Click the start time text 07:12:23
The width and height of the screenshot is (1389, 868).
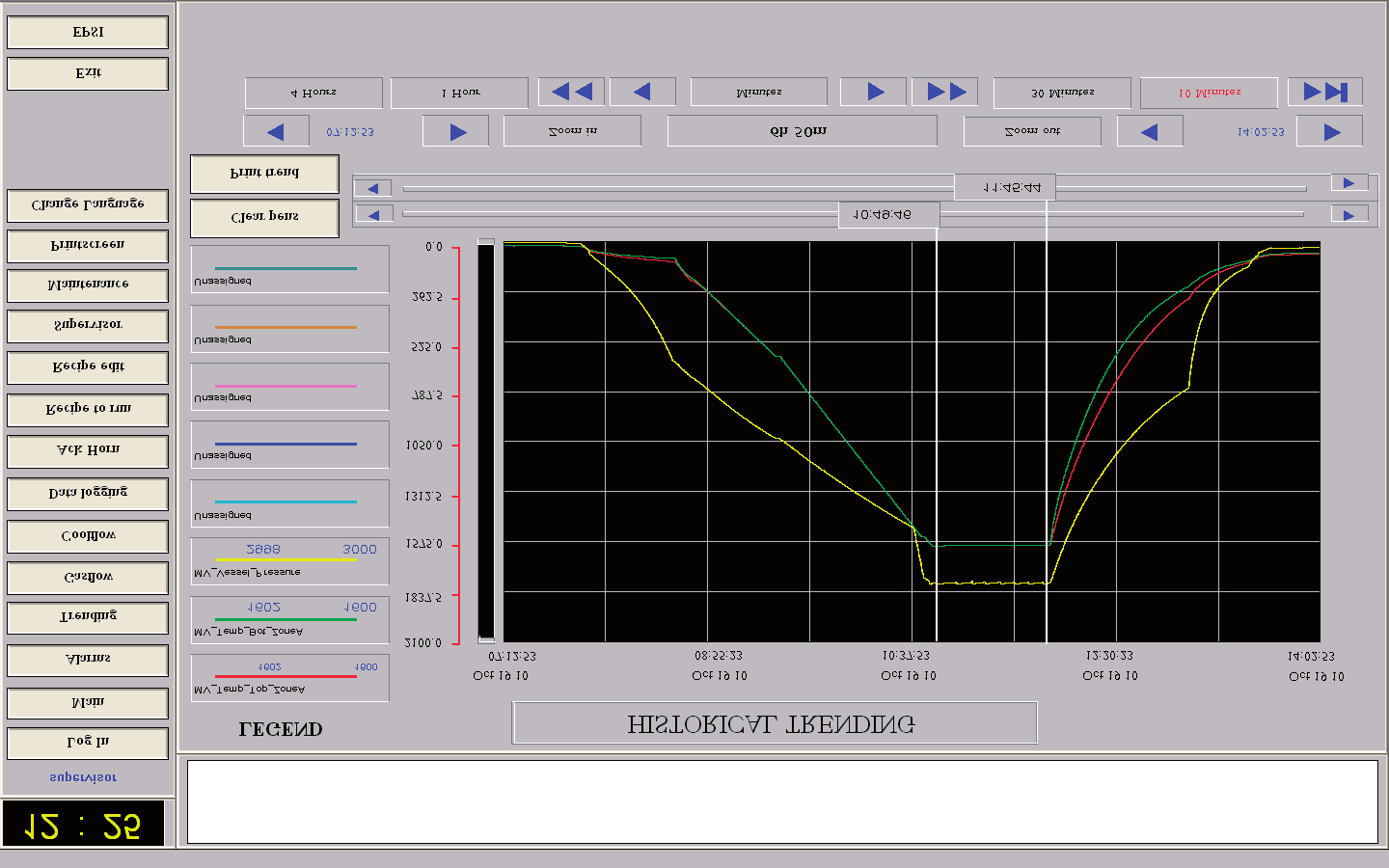350,132
